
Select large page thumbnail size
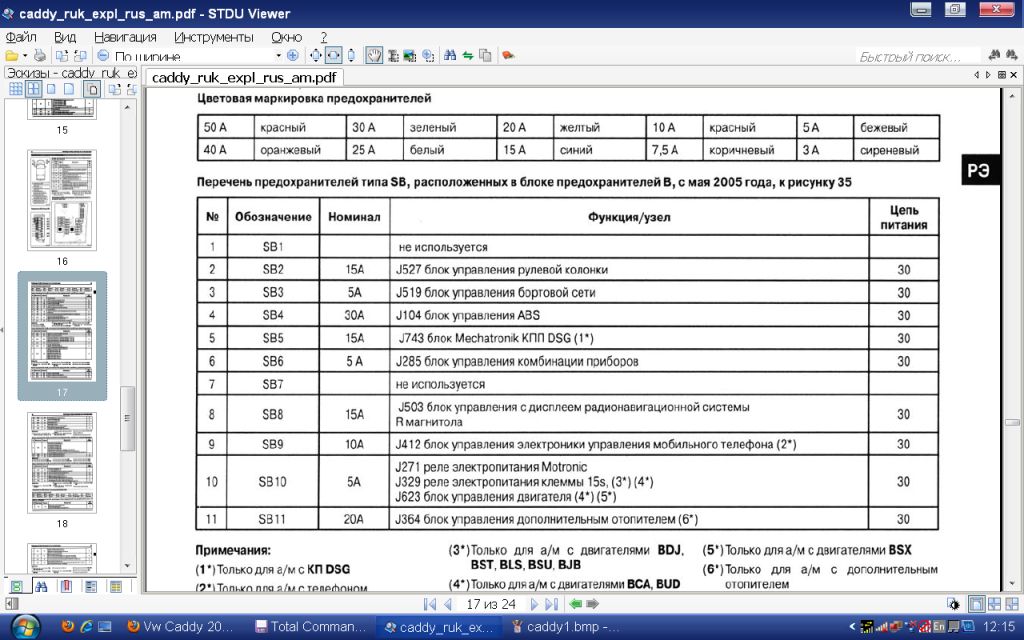pos(69,89)
